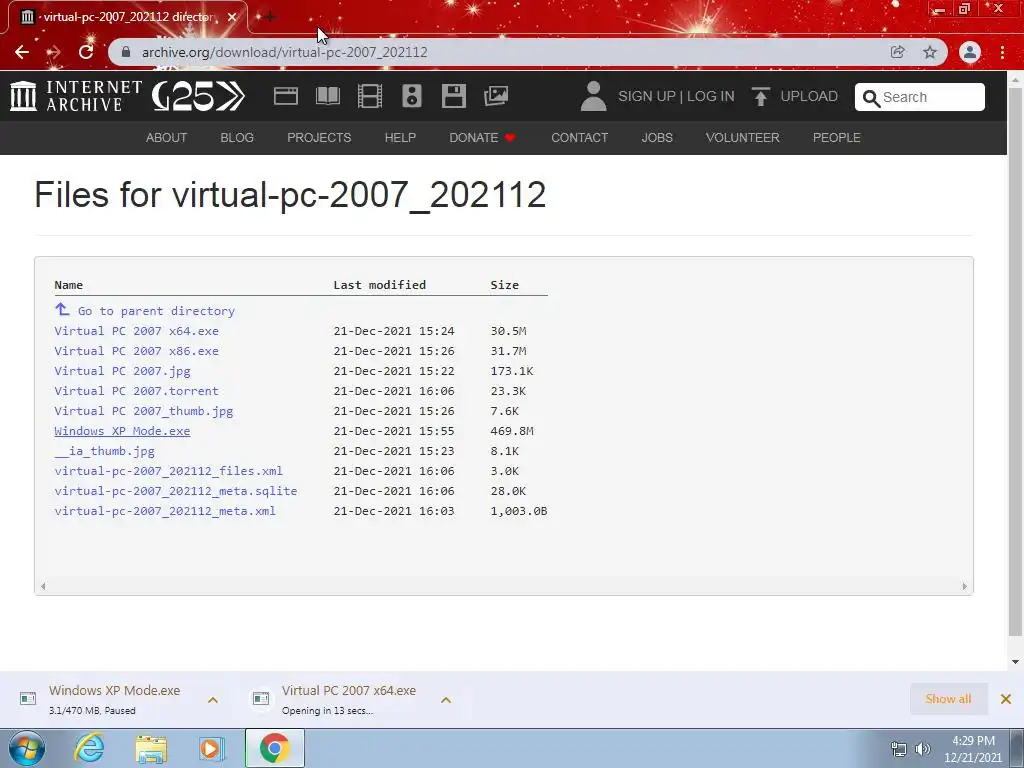Reload the page
Viewport: 1024px width, 768px height.
[86, 52]
